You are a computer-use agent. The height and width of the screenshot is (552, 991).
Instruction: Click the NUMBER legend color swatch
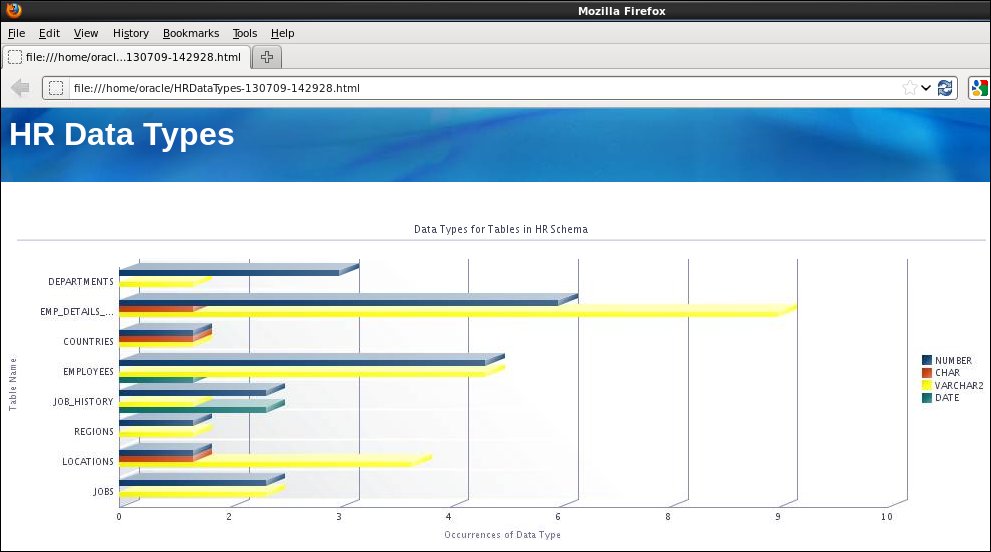pyautogui.click(x=927, y=360)
